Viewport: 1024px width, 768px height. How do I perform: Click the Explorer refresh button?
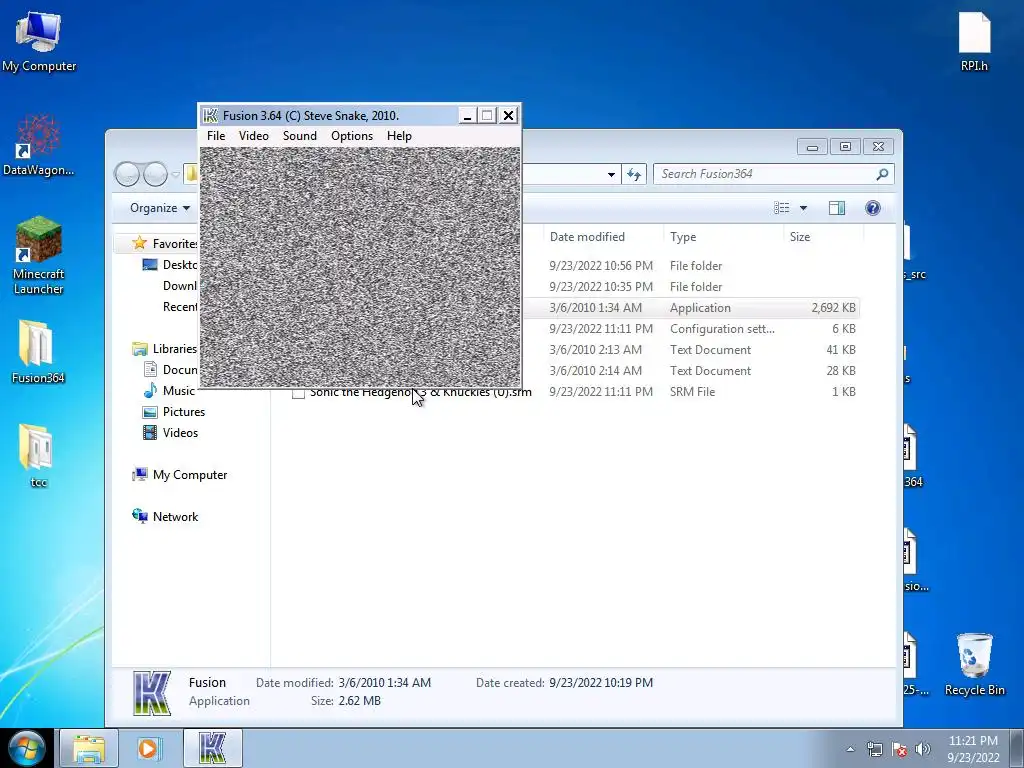pyautogui.click(x=633, y=174)
